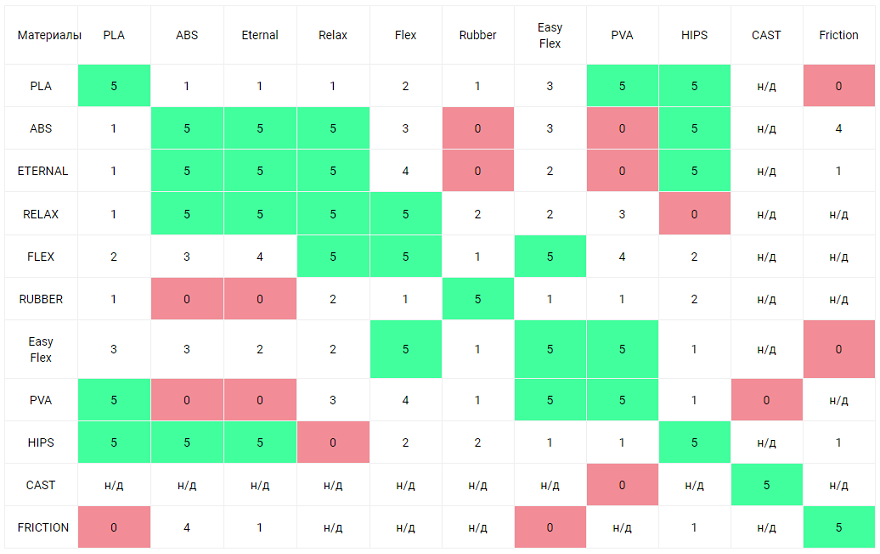Click the HIPS row label
Image resolution: width=880 pixels, height=554 pixels.
click(x=41, y=443)
